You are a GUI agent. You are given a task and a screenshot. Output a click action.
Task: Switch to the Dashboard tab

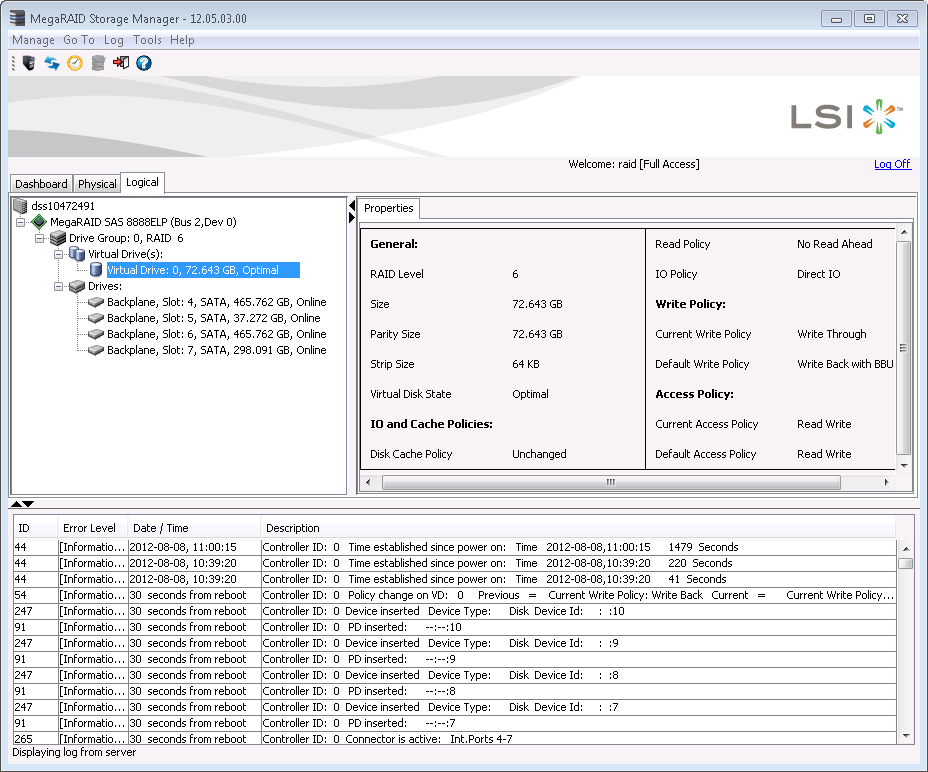41,184
